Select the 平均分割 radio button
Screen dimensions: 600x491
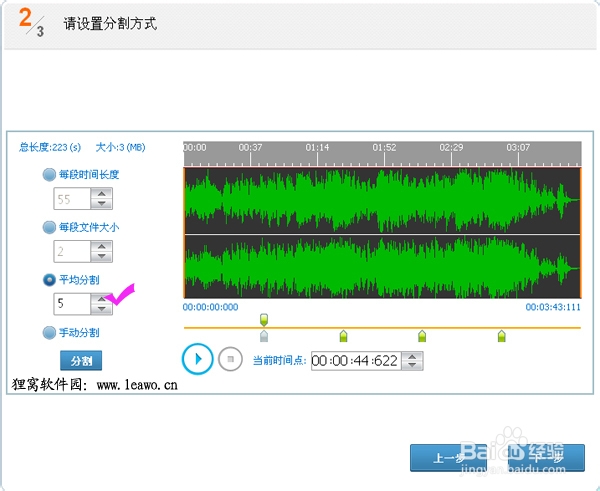pos(49,280)
